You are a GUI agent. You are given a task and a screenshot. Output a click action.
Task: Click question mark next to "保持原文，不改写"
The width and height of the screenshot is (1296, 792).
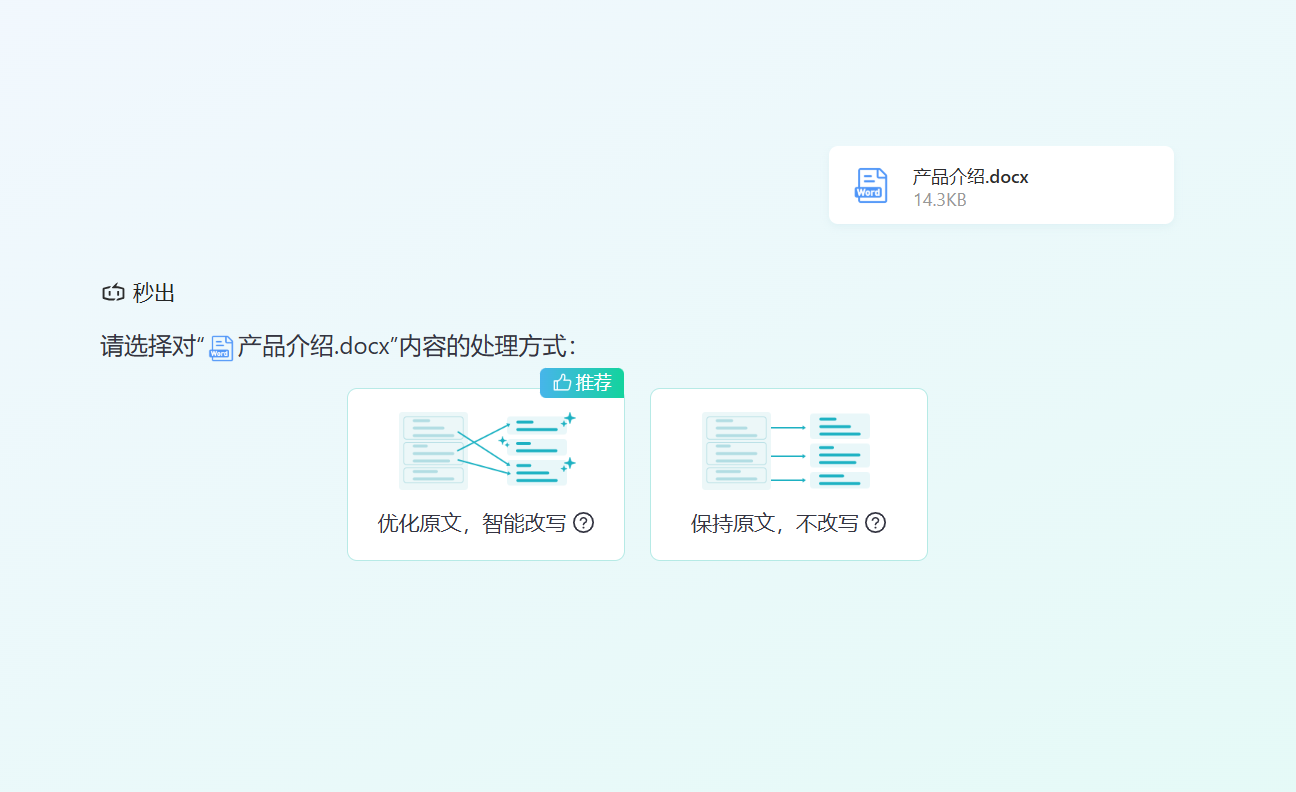875,523
